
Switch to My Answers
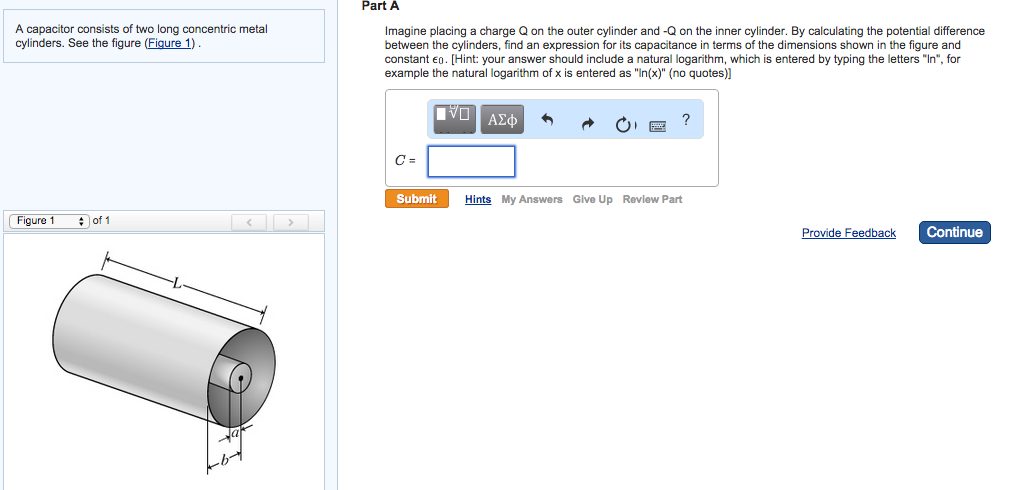tap(531, 200)
